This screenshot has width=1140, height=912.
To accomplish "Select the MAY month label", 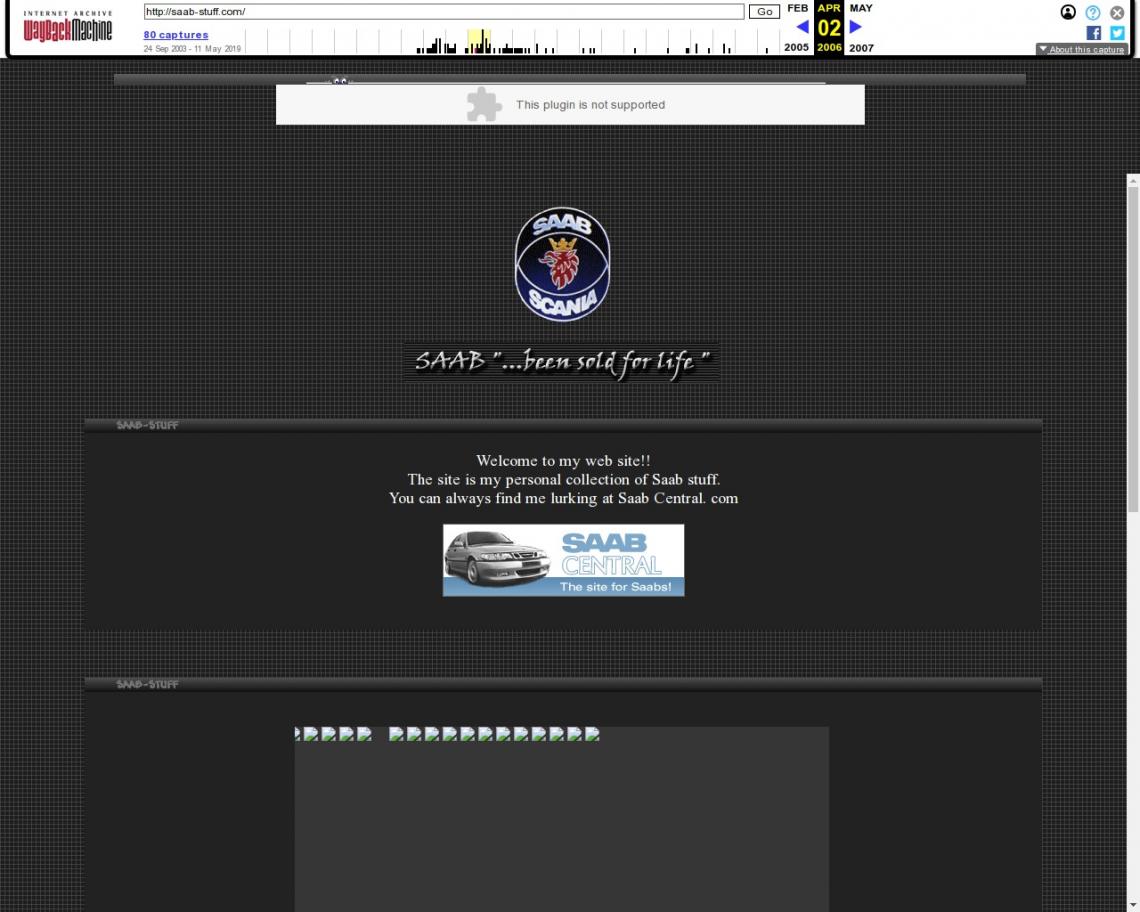I will tap(861, 8).
